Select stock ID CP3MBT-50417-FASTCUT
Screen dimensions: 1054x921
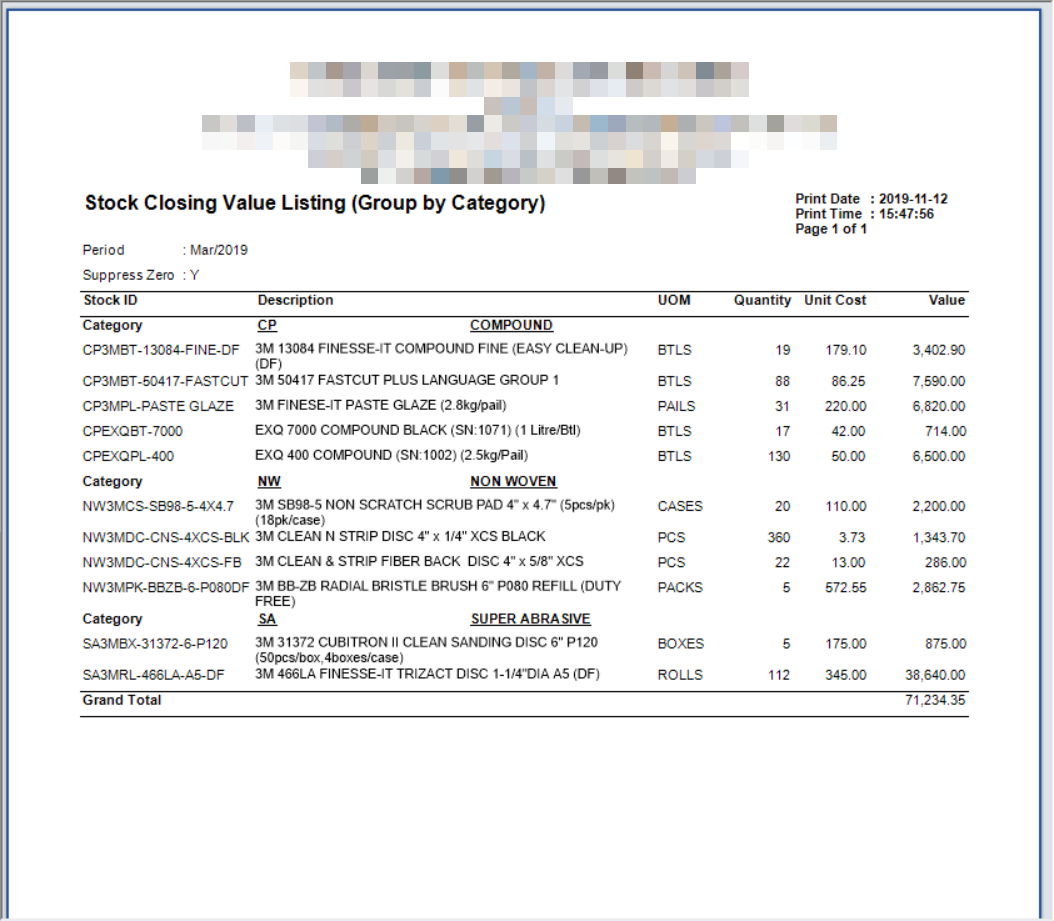tap(165, 381)
